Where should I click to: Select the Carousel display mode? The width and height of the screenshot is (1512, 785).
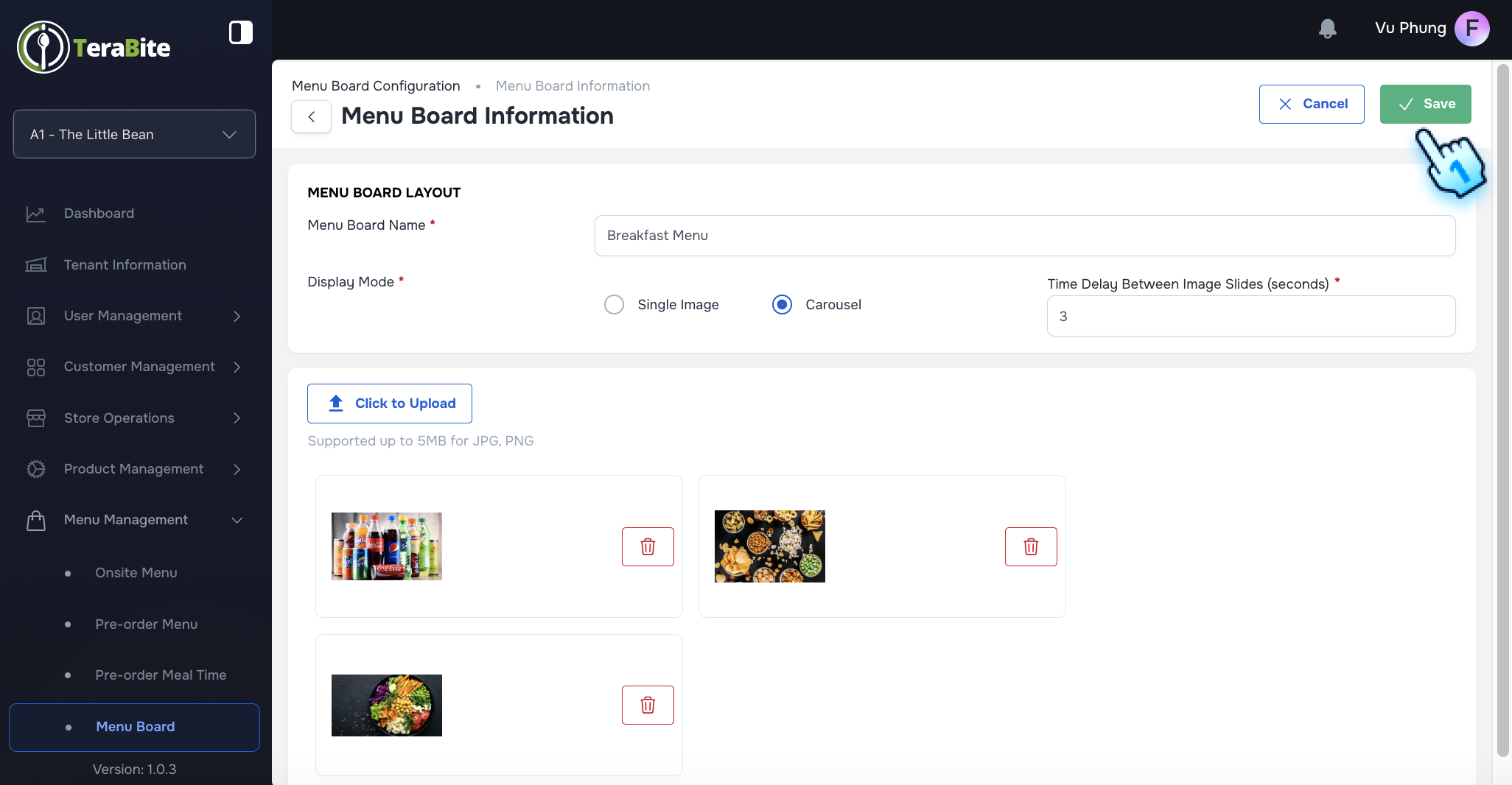point(781,304)
